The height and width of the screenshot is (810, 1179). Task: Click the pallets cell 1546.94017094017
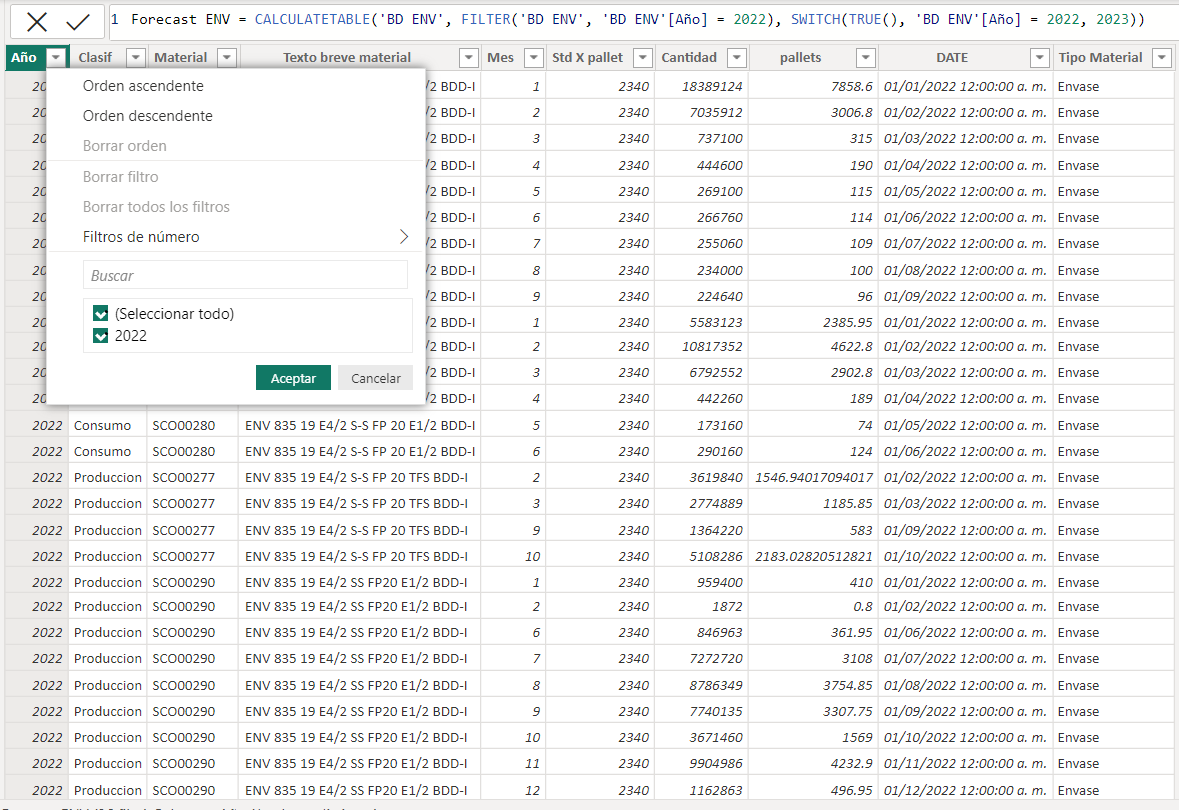pyautogui.click(x=814, y=478)
